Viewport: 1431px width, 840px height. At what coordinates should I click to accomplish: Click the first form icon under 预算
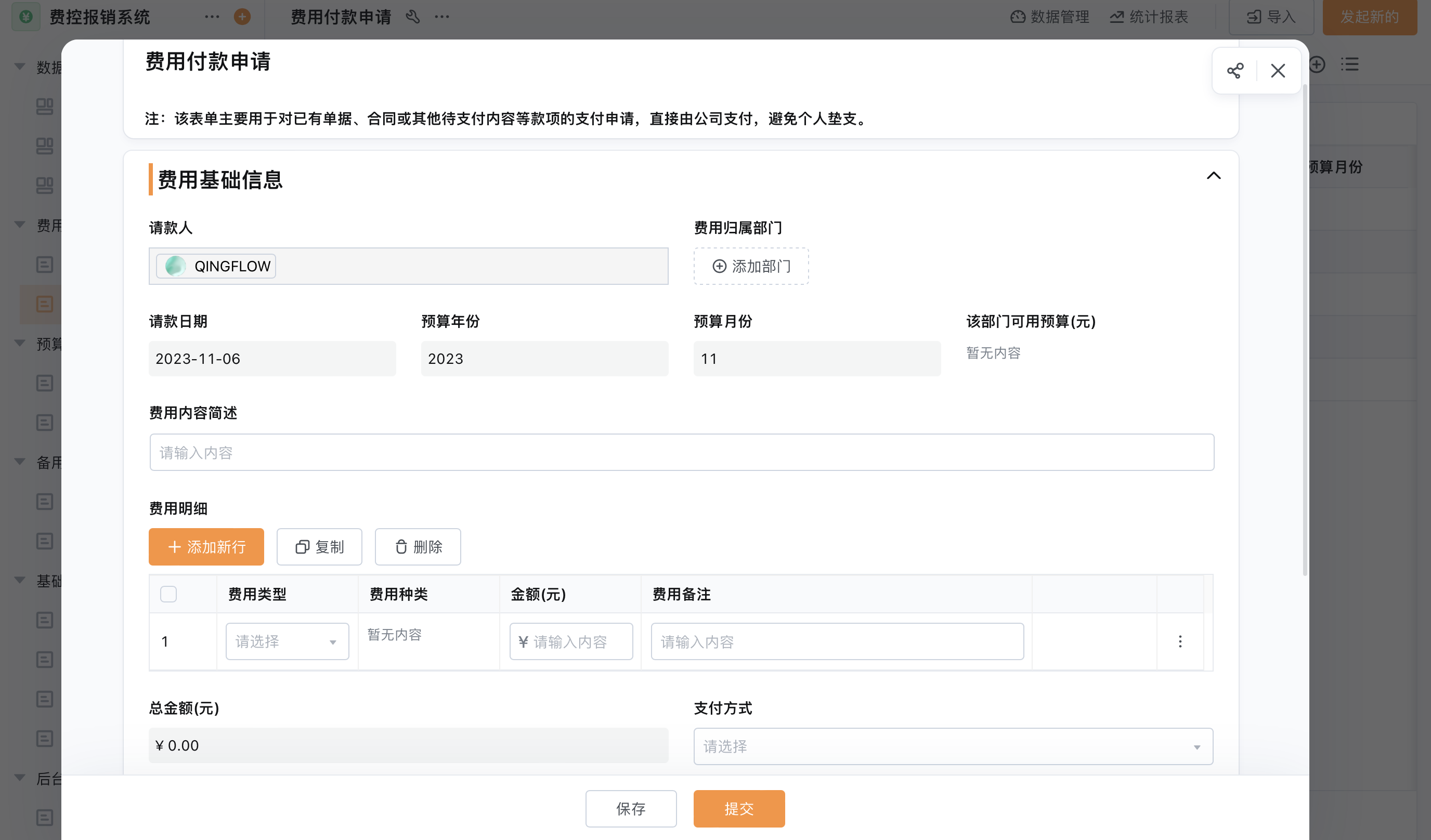tap(44, 383)
